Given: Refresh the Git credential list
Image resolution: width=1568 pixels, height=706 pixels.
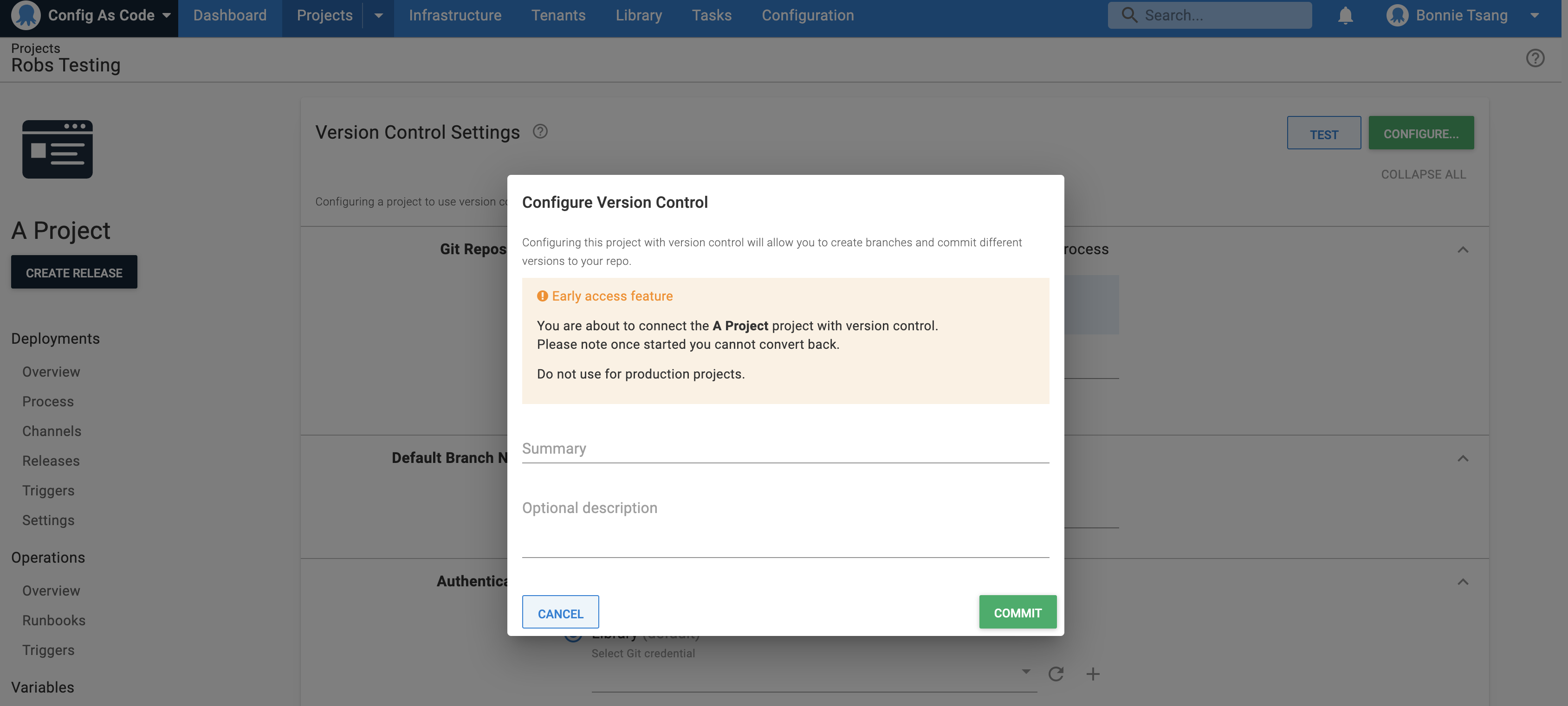Looking at the screenshot, I should [1056, 674].
